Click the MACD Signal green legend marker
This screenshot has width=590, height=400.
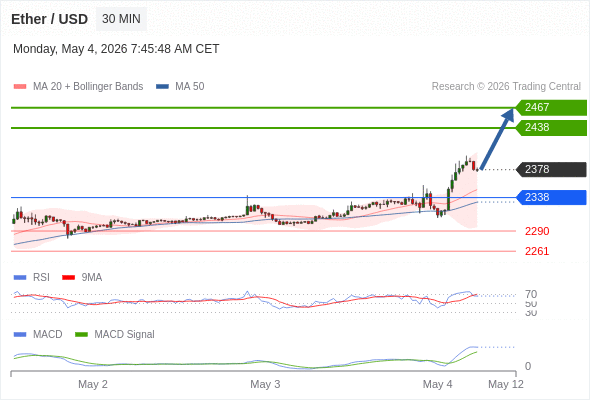tap(81, 335)
